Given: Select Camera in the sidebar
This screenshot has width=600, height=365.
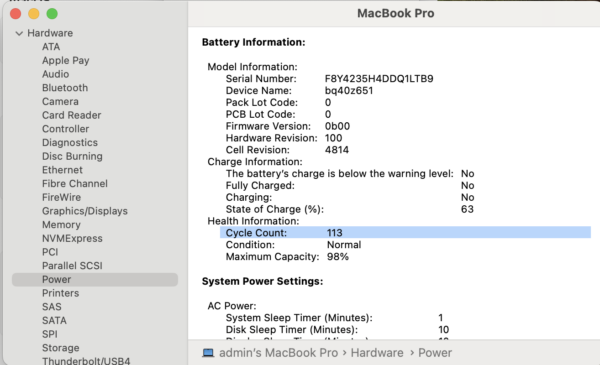Looking at the screenshot, I should (60, 102).
